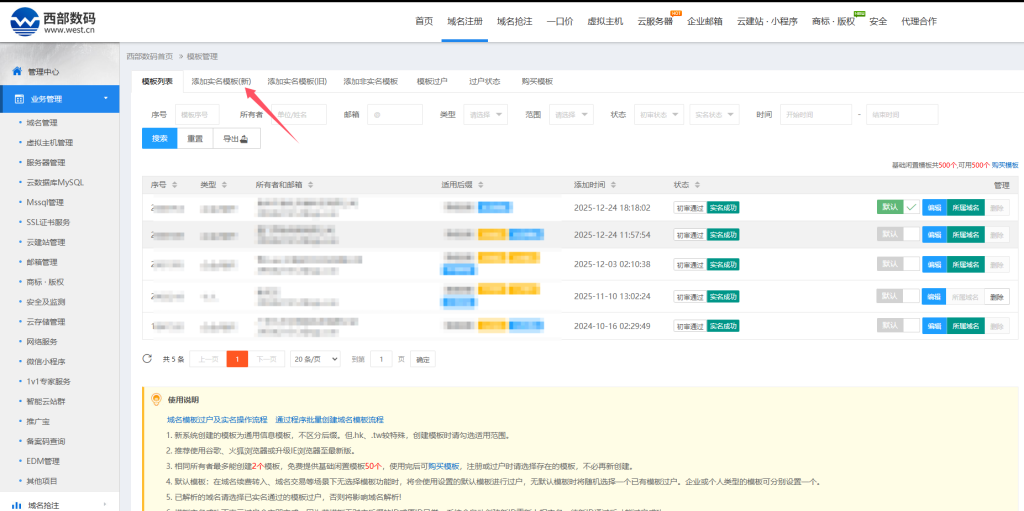Screen dimensions: 1024x511
Task: Click the lightbulb icon next to 使用说明
Action: (x=156, y=399)
